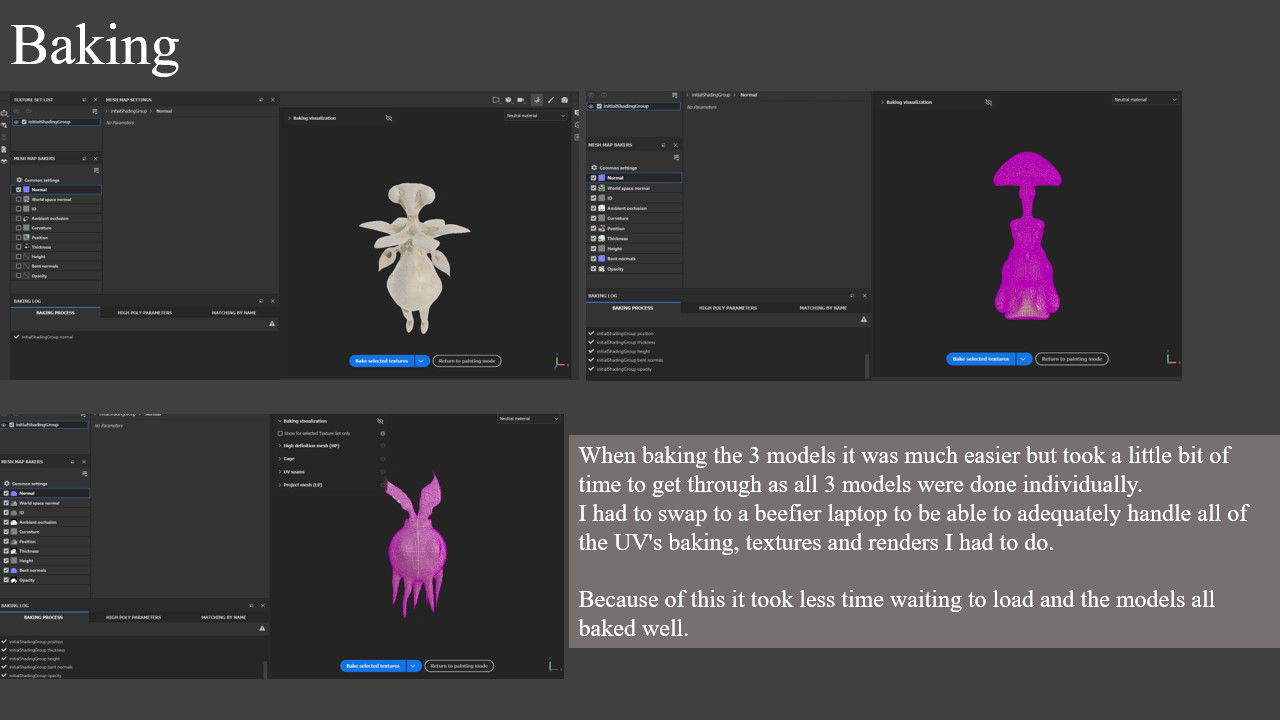
Task: Close the Texture Set List panel
Action: click(96, 100)
